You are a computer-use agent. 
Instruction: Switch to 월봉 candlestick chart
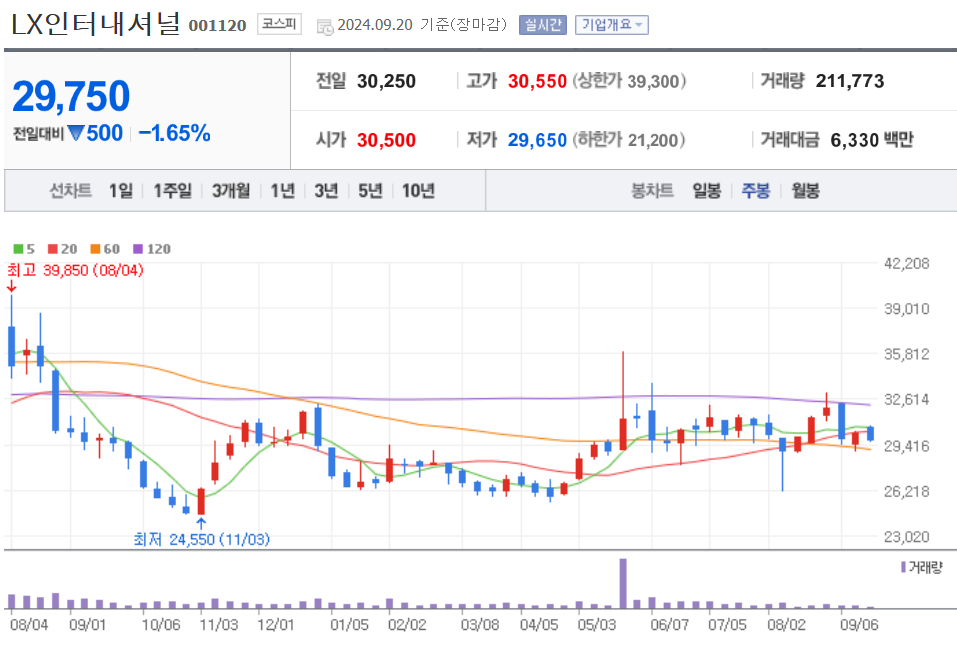pyautogui.click(x=806, y=191)
